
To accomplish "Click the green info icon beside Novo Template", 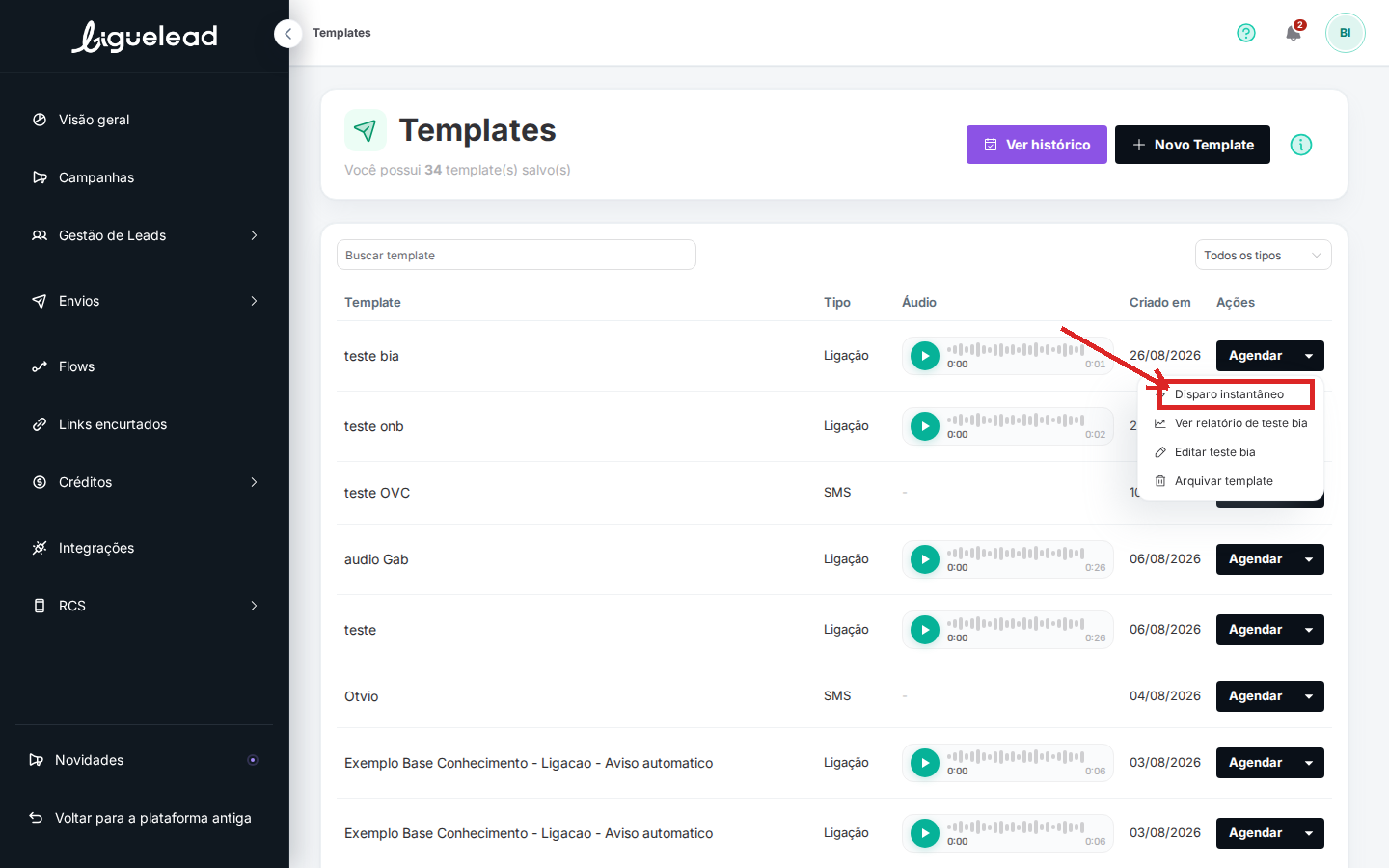I will [x=1301, y=145].
